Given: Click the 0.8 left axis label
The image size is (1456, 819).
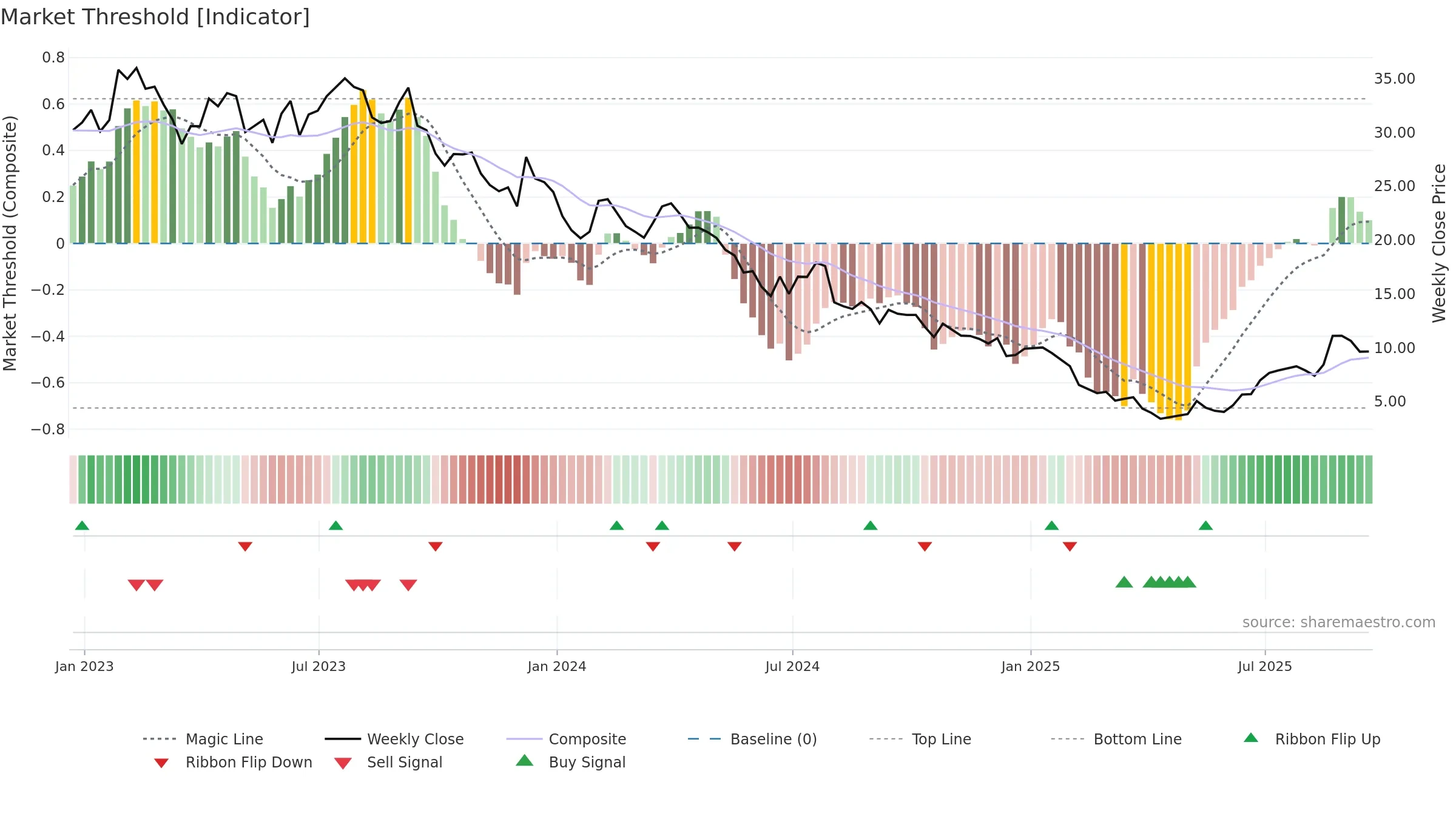Looking at the screenshot, I should tap(53, 58).
